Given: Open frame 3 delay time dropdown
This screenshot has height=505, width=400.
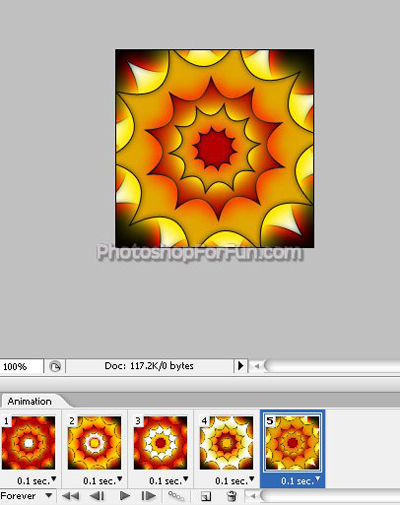Looking at the screenshot, I should (169, 481).
